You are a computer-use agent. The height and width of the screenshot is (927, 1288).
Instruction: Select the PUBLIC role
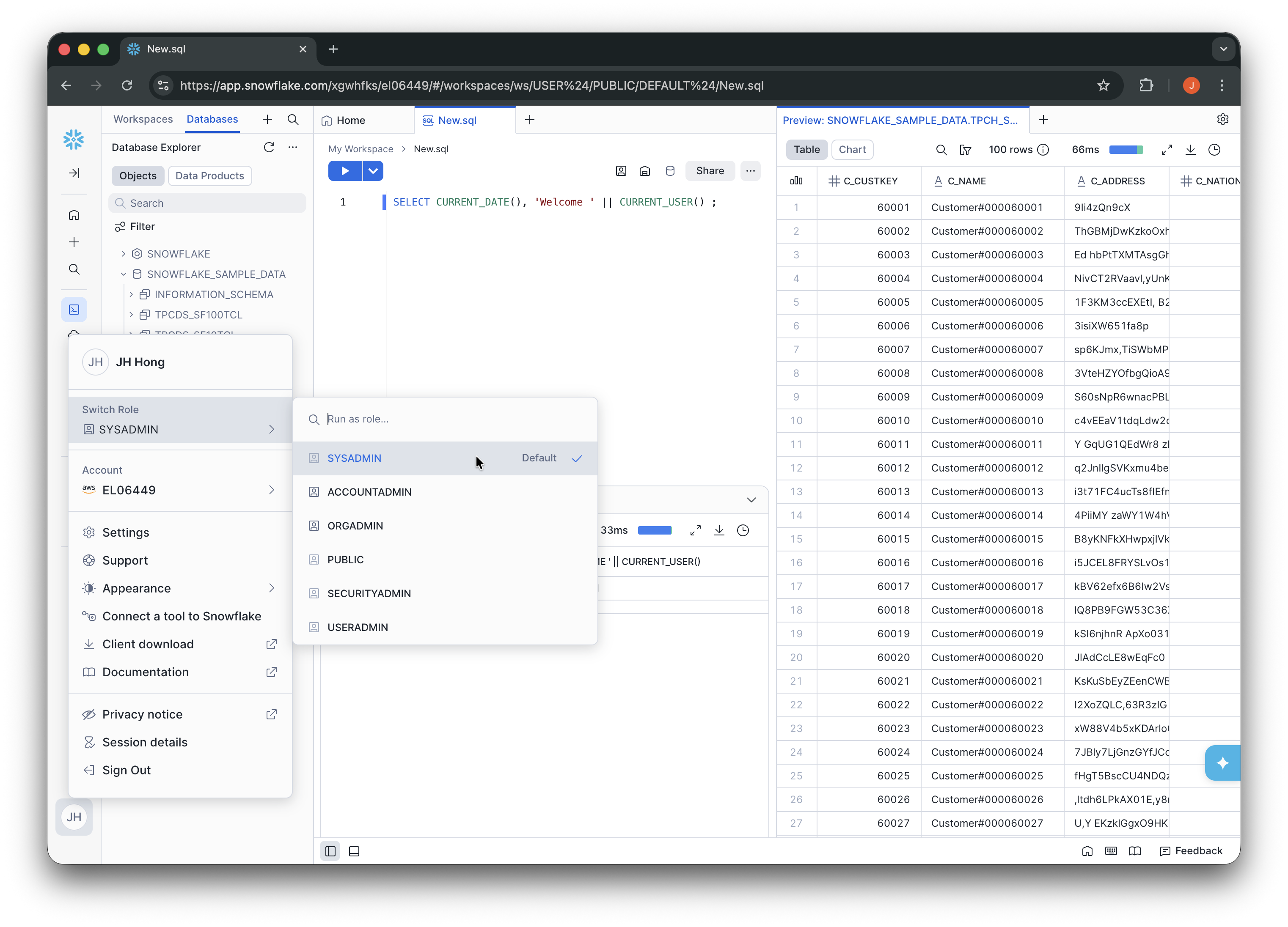click(445, 560)
